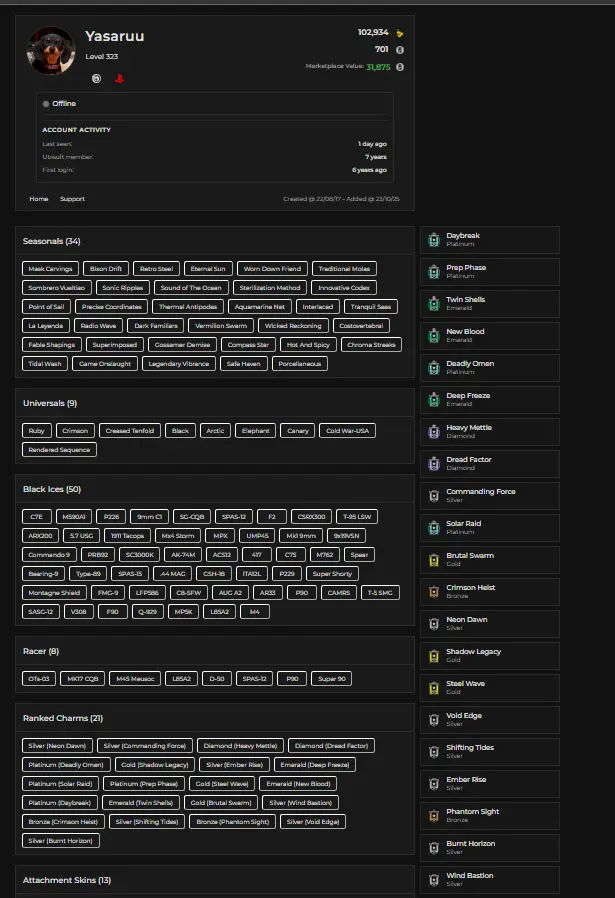Click the Ruby universal skin tag
This screenshot has height=898, width=615.
pos(37,431)
